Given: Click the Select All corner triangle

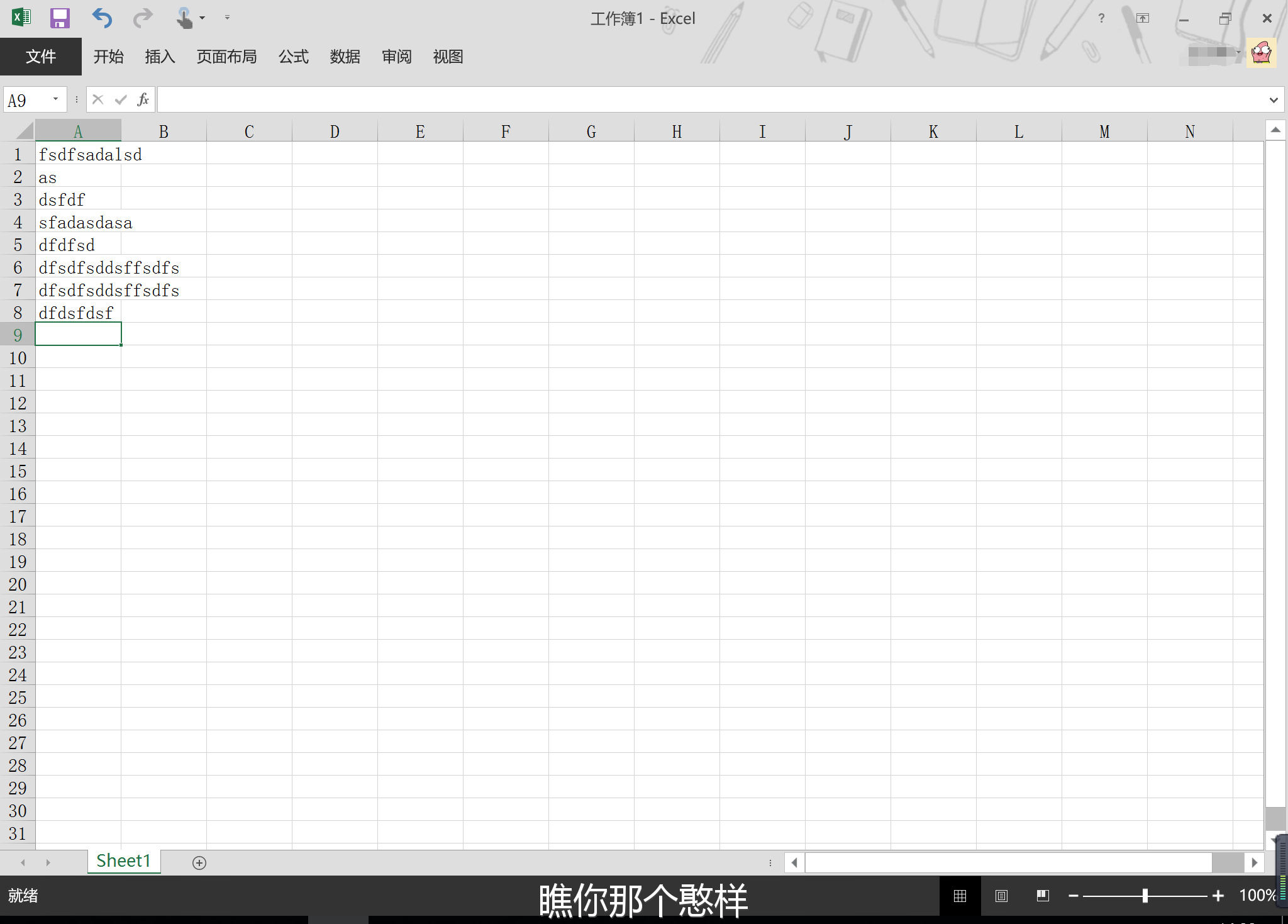Looking at the screenshot, I should point(25,131).
